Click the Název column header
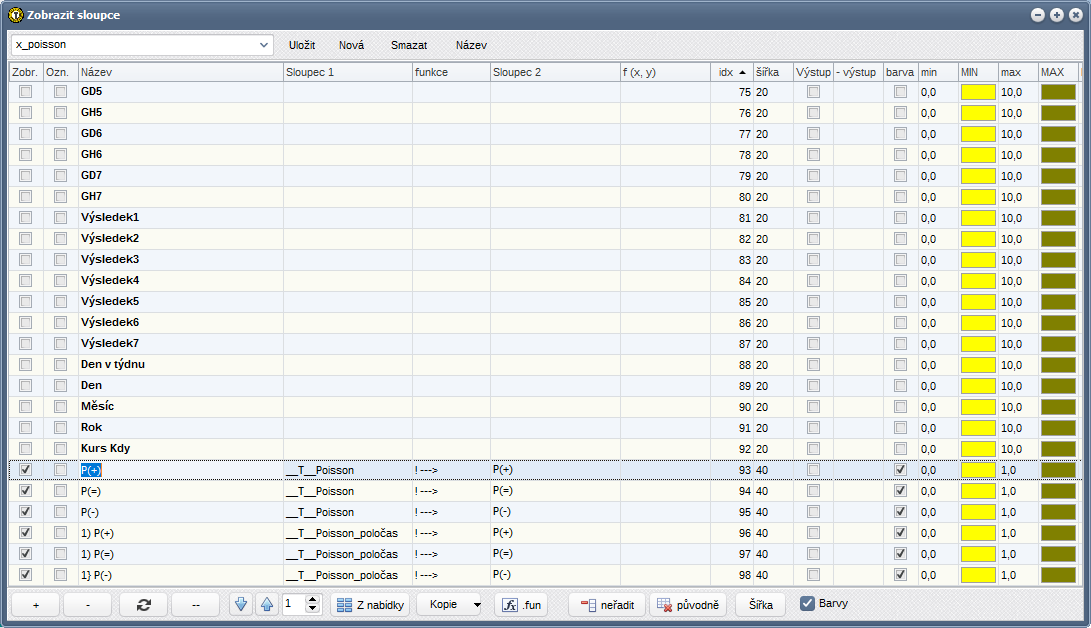 click(x=181, y=72)
